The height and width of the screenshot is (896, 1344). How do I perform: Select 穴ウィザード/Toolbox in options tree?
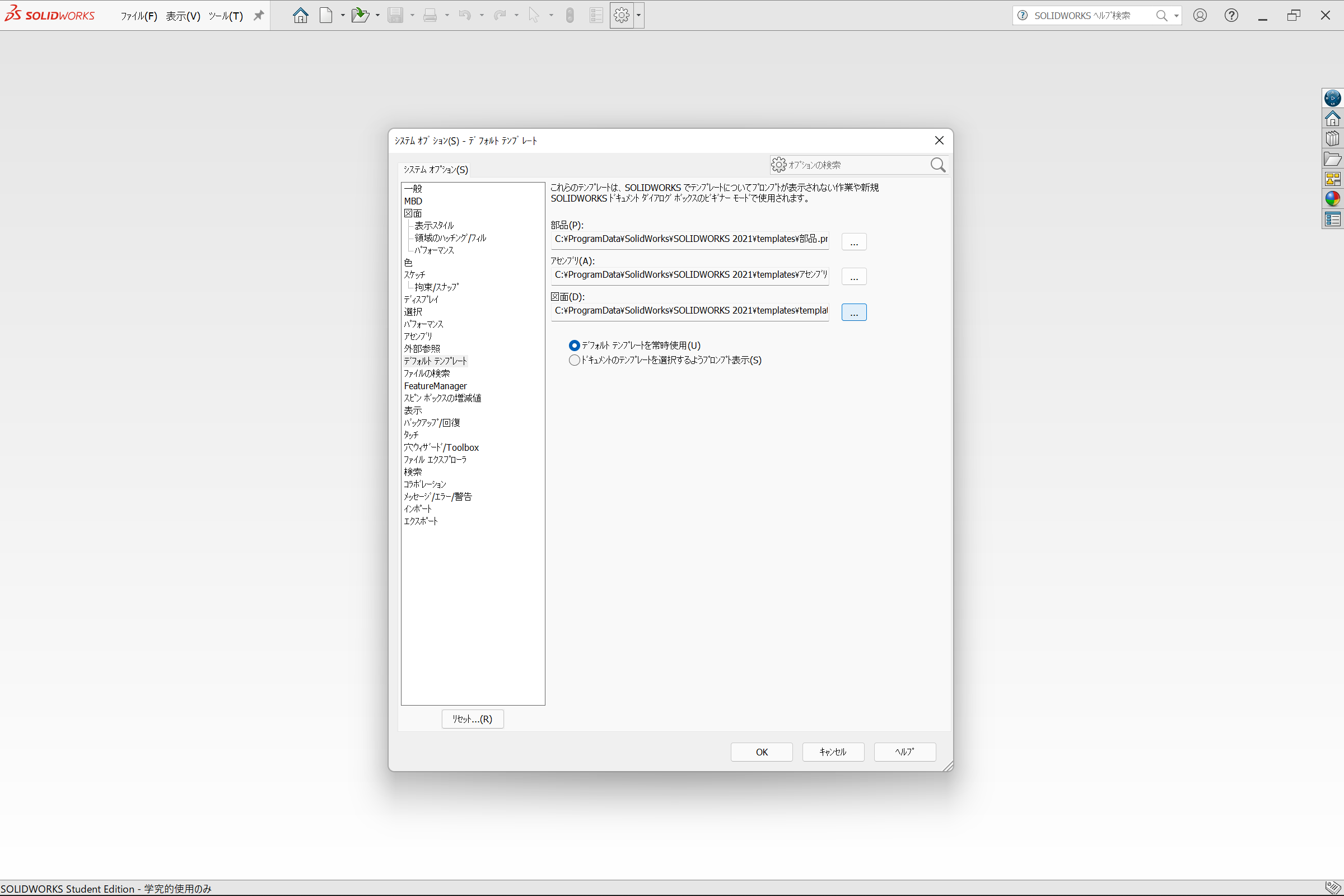point(441,447)
